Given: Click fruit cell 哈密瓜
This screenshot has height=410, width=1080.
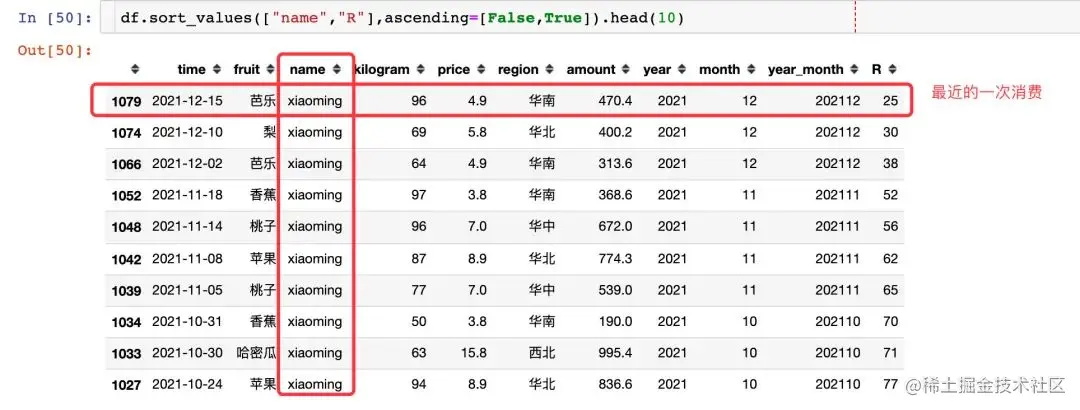Looking at the screenshot, I should [256, 353].
